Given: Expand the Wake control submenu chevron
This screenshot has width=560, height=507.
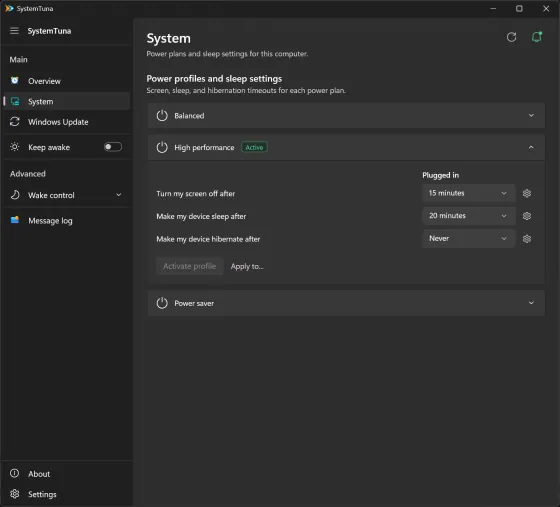Looking at the screenshot, I should [119, 195].
